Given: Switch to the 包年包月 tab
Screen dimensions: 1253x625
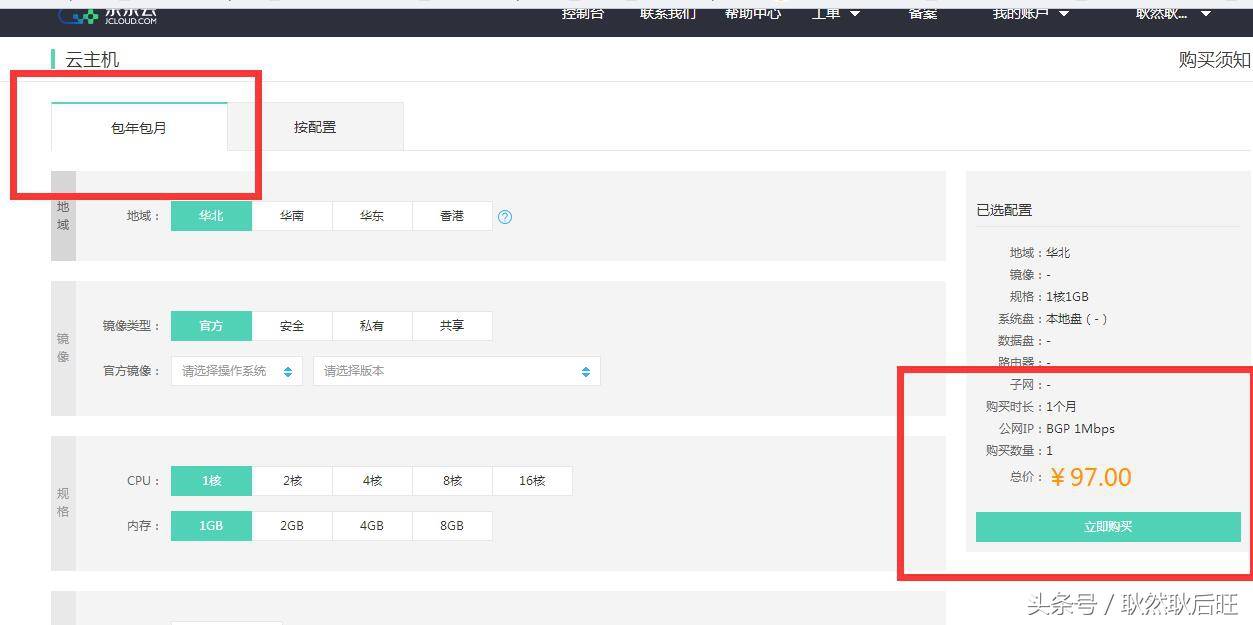Looking at the screenshot, I should (138, 126).
